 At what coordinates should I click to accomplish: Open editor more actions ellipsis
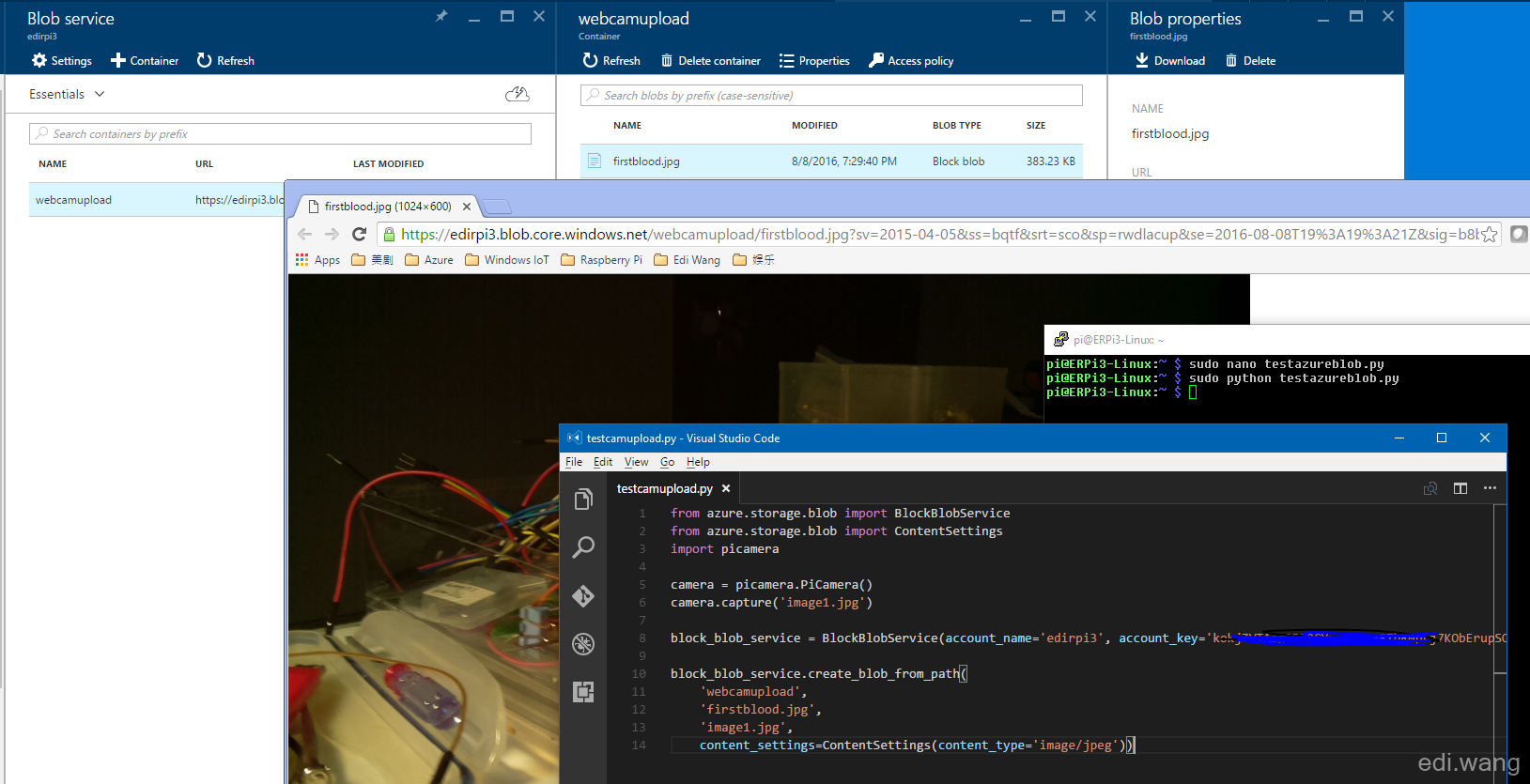1490,488
